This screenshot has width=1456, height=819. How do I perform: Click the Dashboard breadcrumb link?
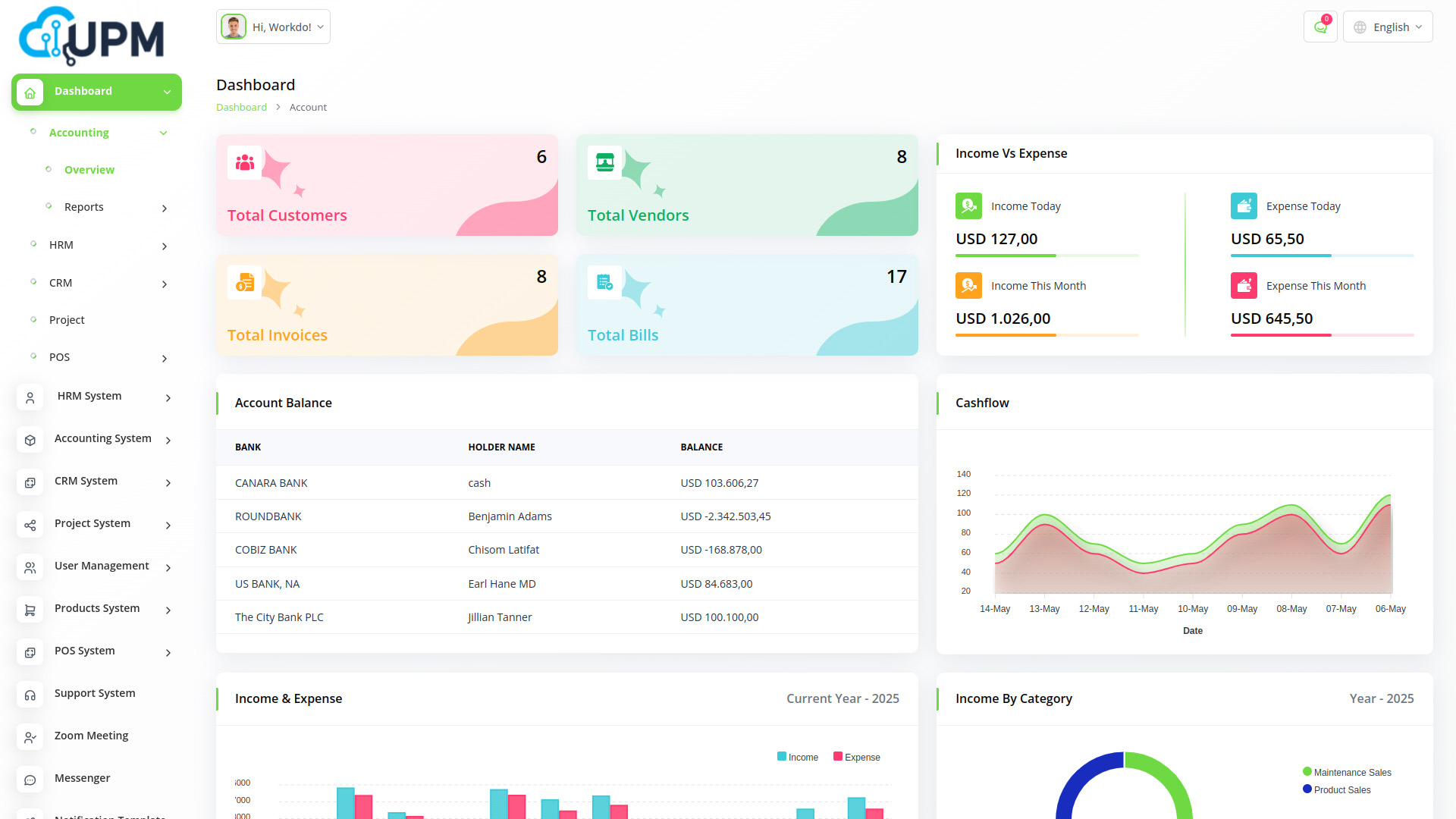(241, 107)
